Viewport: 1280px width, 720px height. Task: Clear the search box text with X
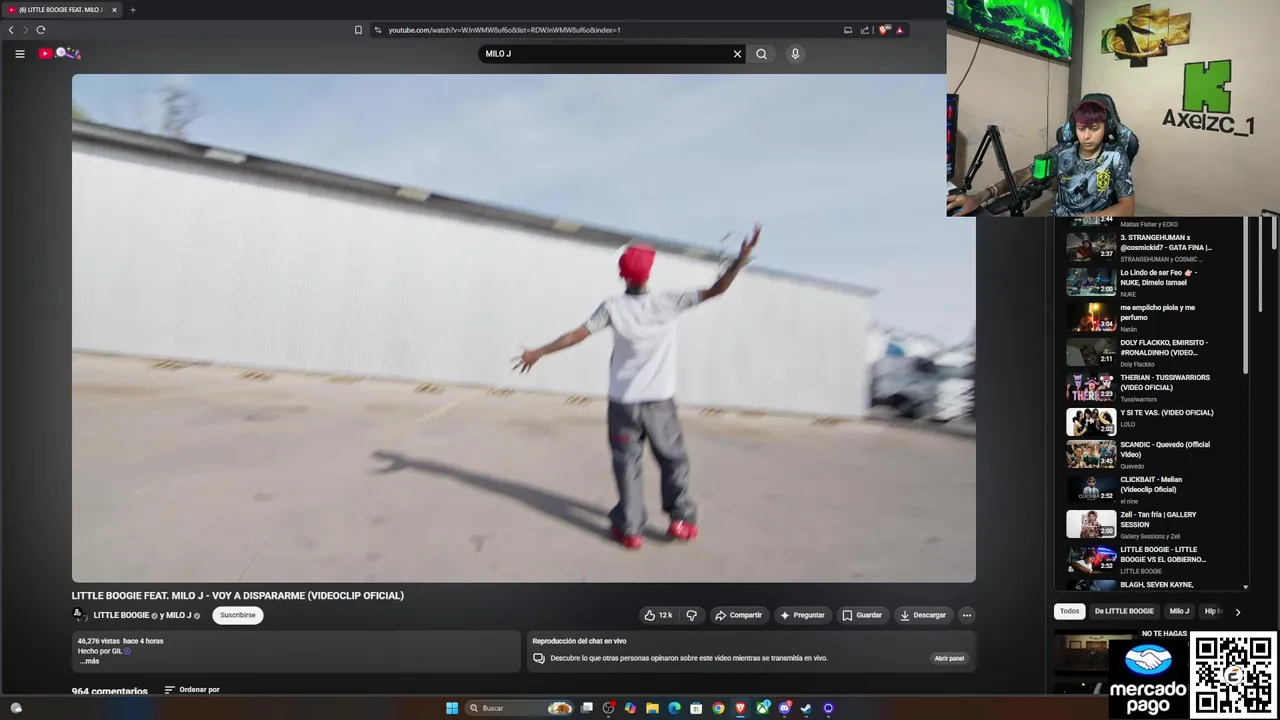tap(738, 54)
